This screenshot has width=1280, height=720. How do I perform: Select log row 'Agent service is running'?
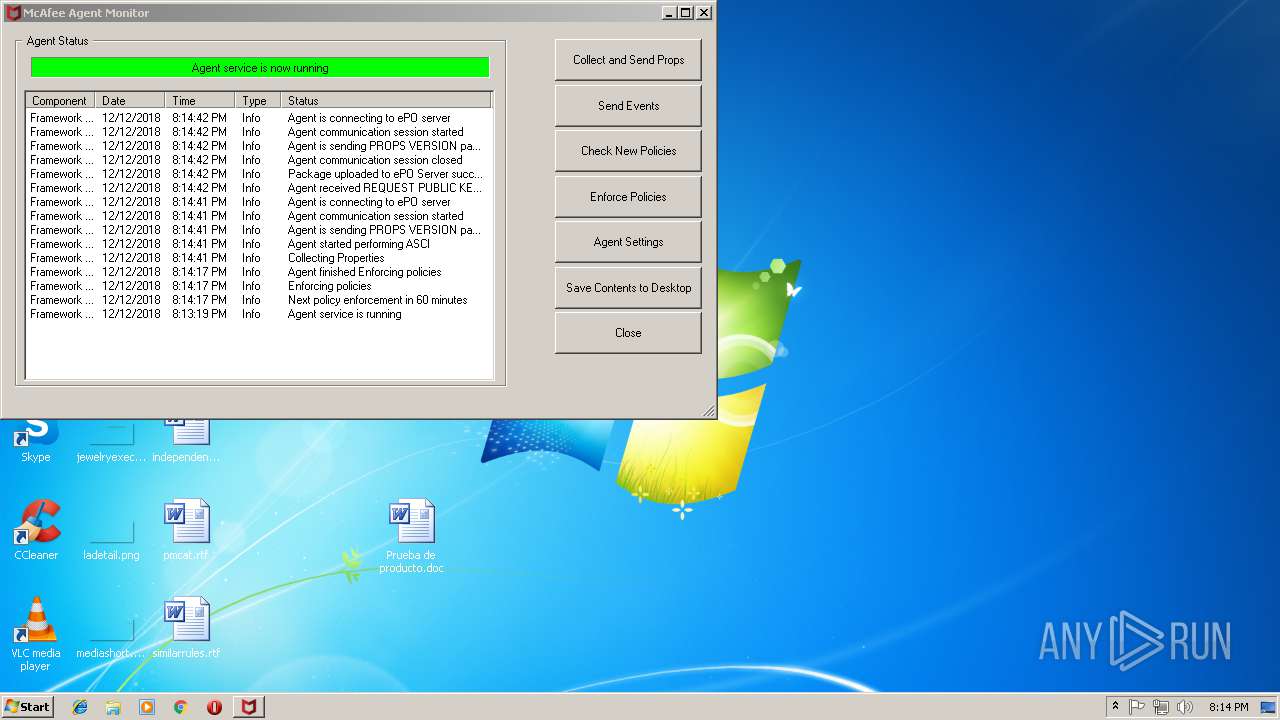259,314
